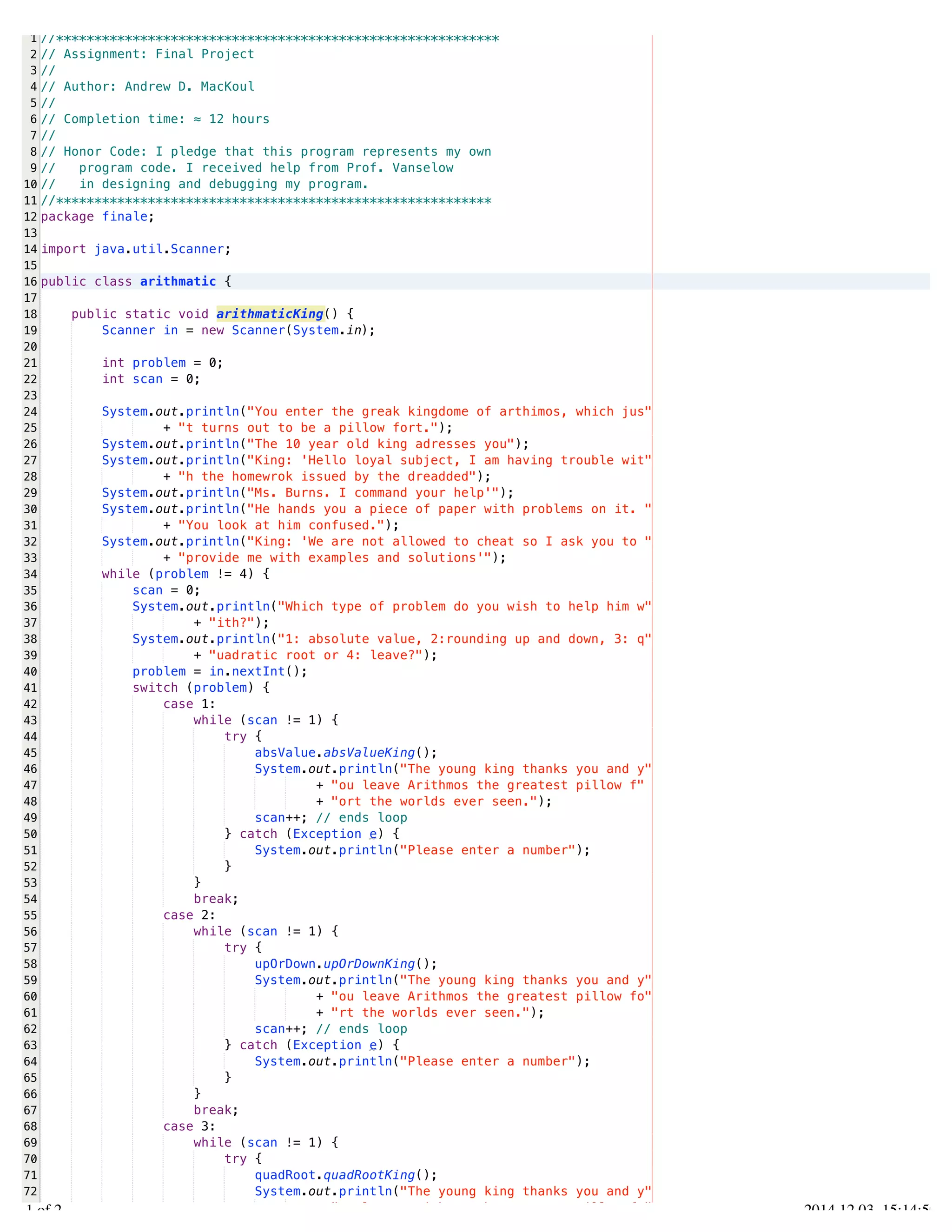Click 'catch (Exception e)' on line 63
Image resolution: width=952 pixels, height=1232 pixels.
point(311,1045)
